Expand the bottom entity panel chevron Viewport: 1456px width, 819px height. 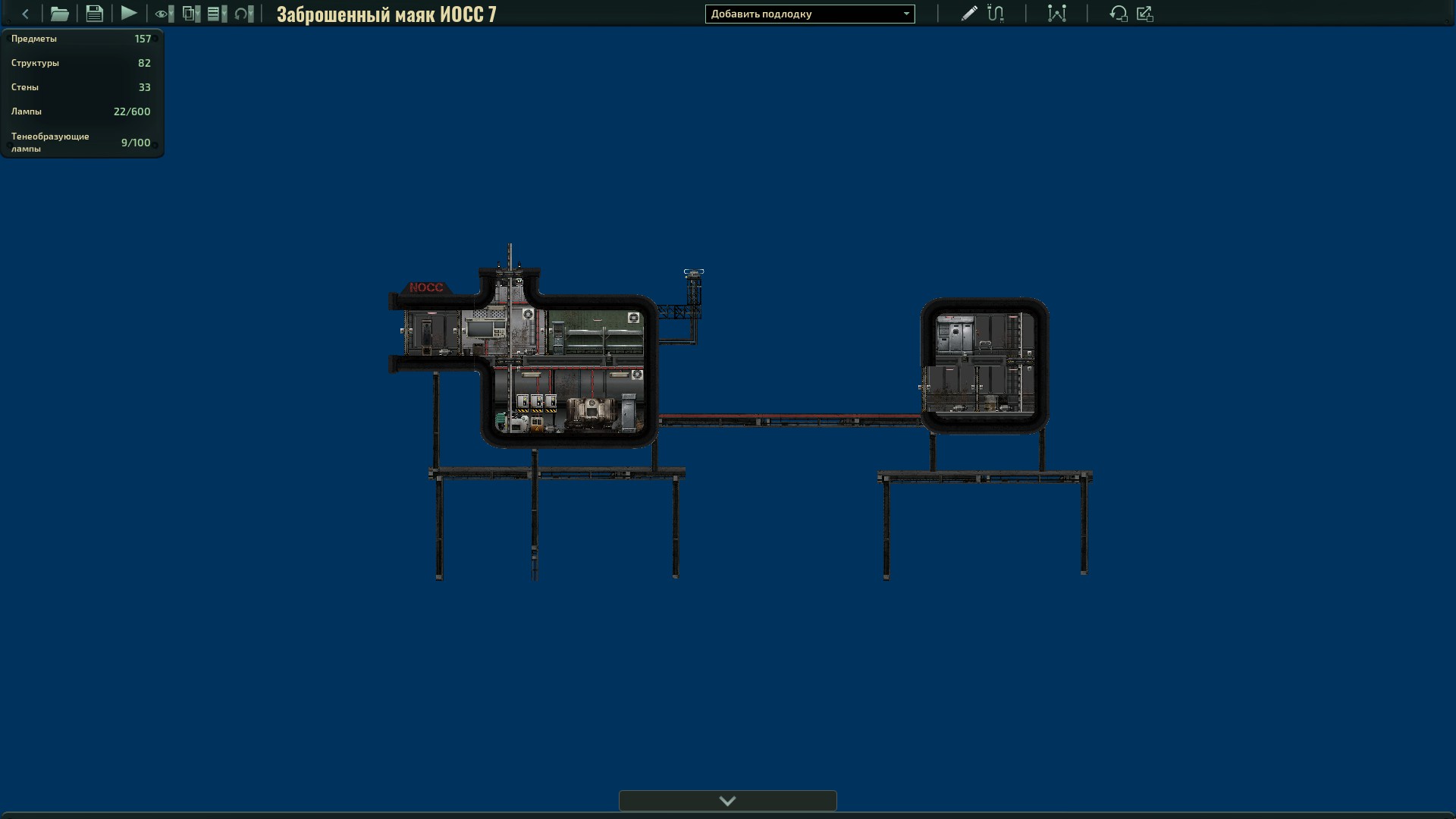coord(728,801)
